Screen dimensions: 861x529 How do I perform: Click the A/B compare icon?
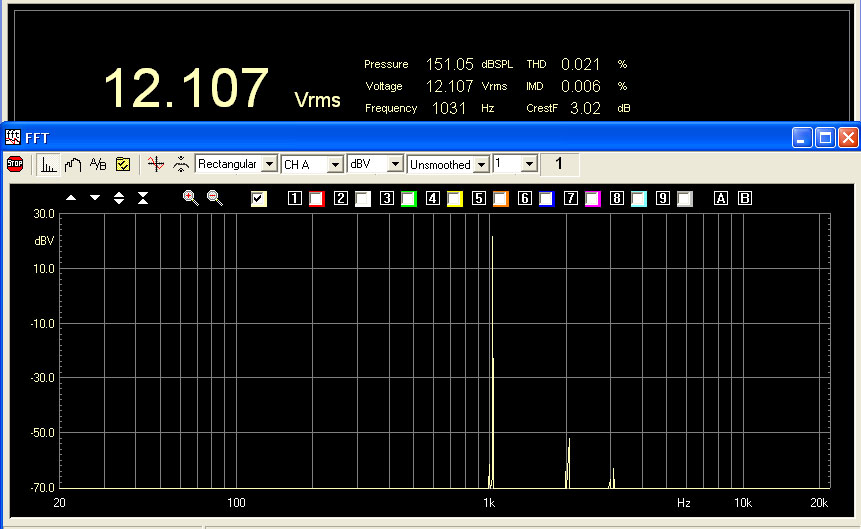tap(98, 164)
